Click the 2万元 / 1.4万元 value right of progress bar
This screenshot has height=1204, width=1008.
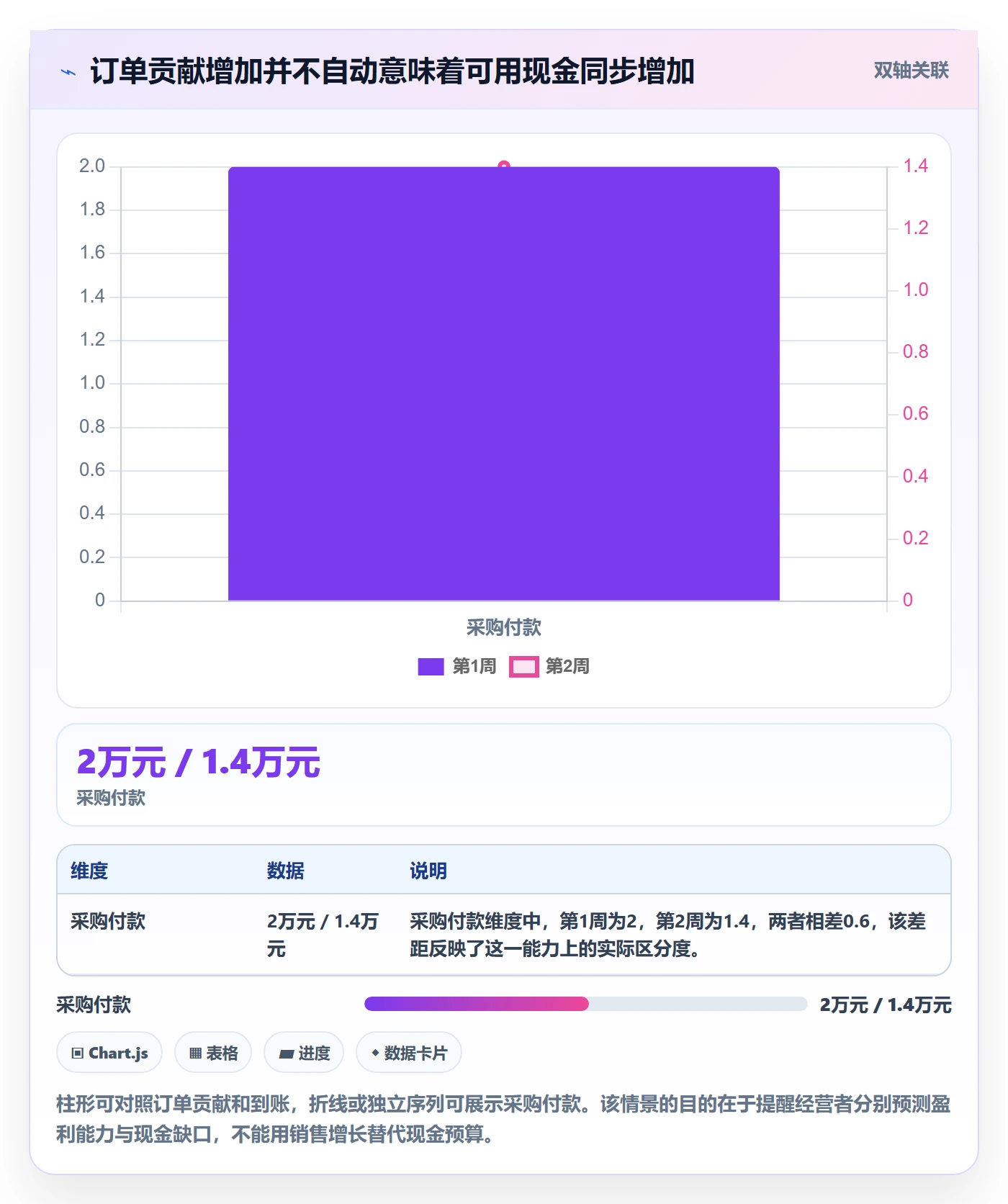coord(886,1005)
